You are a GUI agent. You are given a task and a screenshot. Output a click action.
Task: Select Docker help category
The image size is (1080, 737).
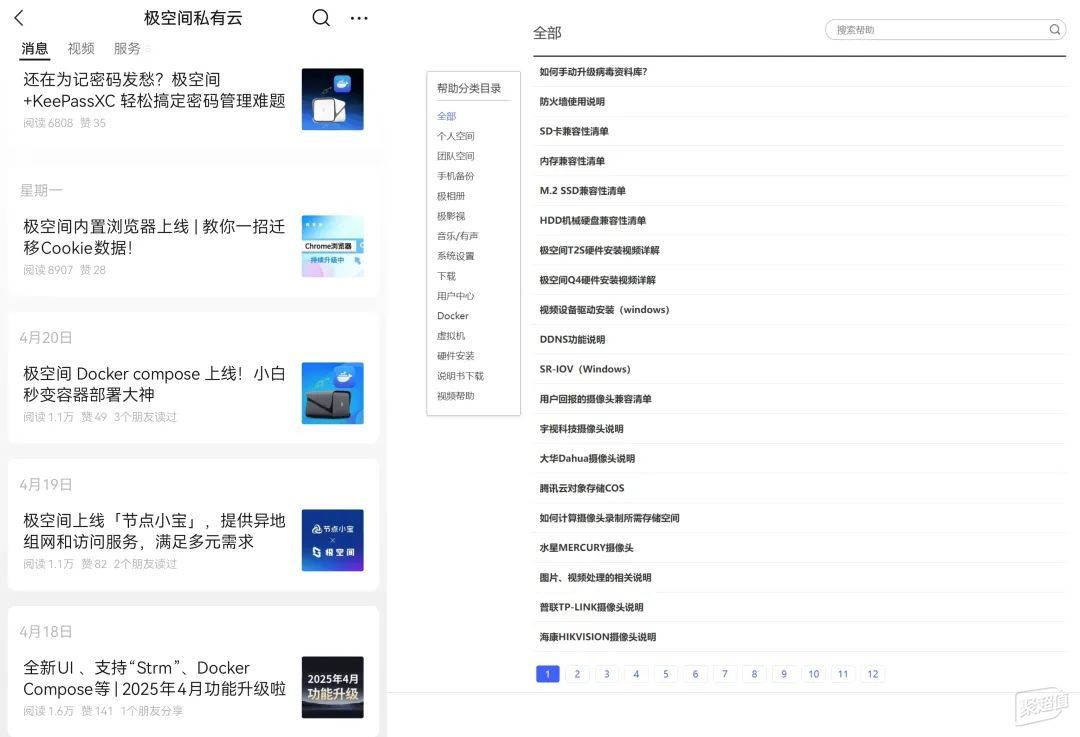point(453,315)
